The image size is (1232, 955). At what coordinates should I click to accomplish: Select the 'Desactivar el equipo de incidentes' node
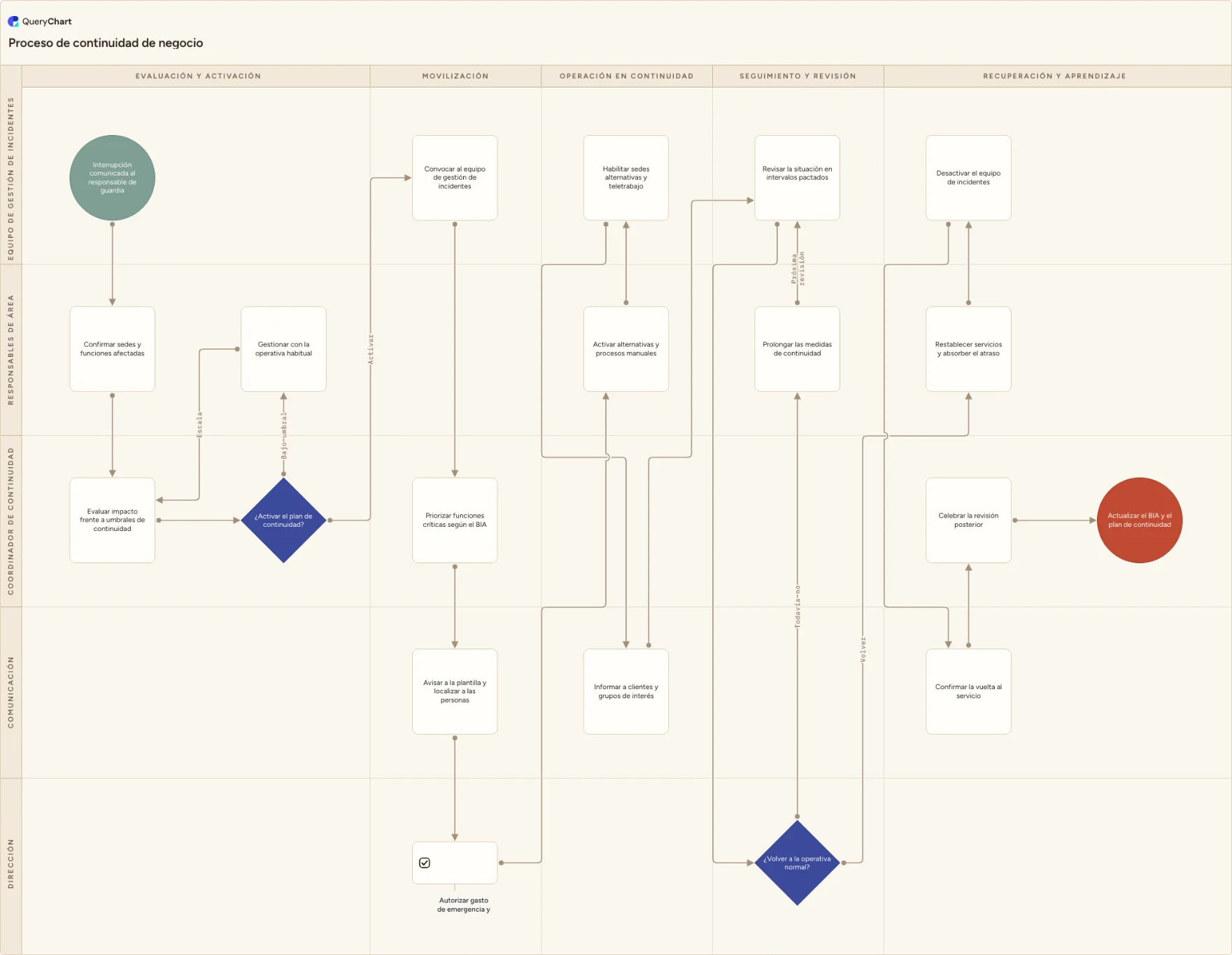click(968, 178)
